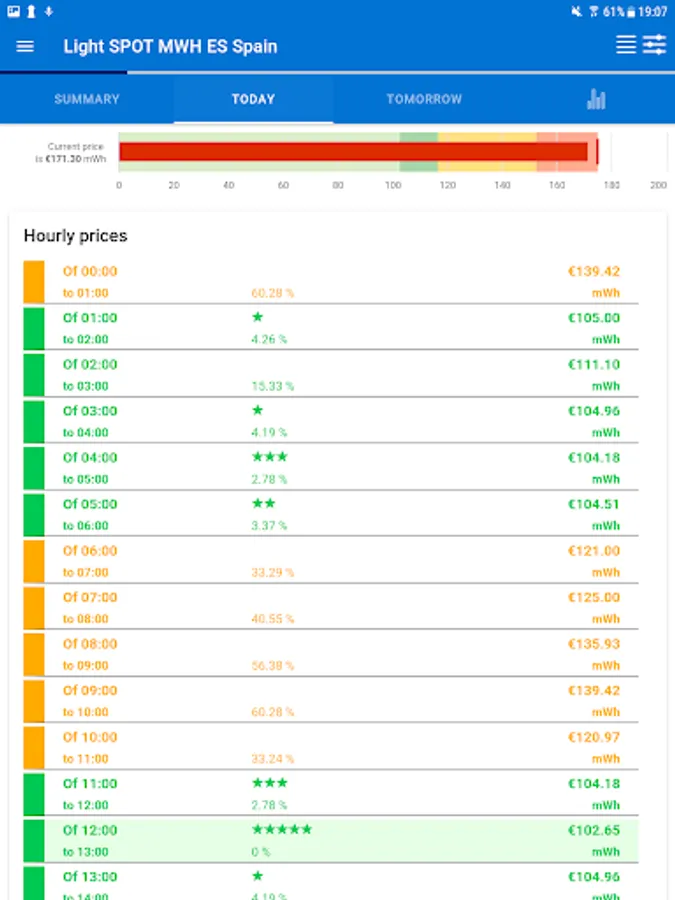Click the €111.10 price value
The height and width of the screenshot is (900, 675).
click(593, 364)
